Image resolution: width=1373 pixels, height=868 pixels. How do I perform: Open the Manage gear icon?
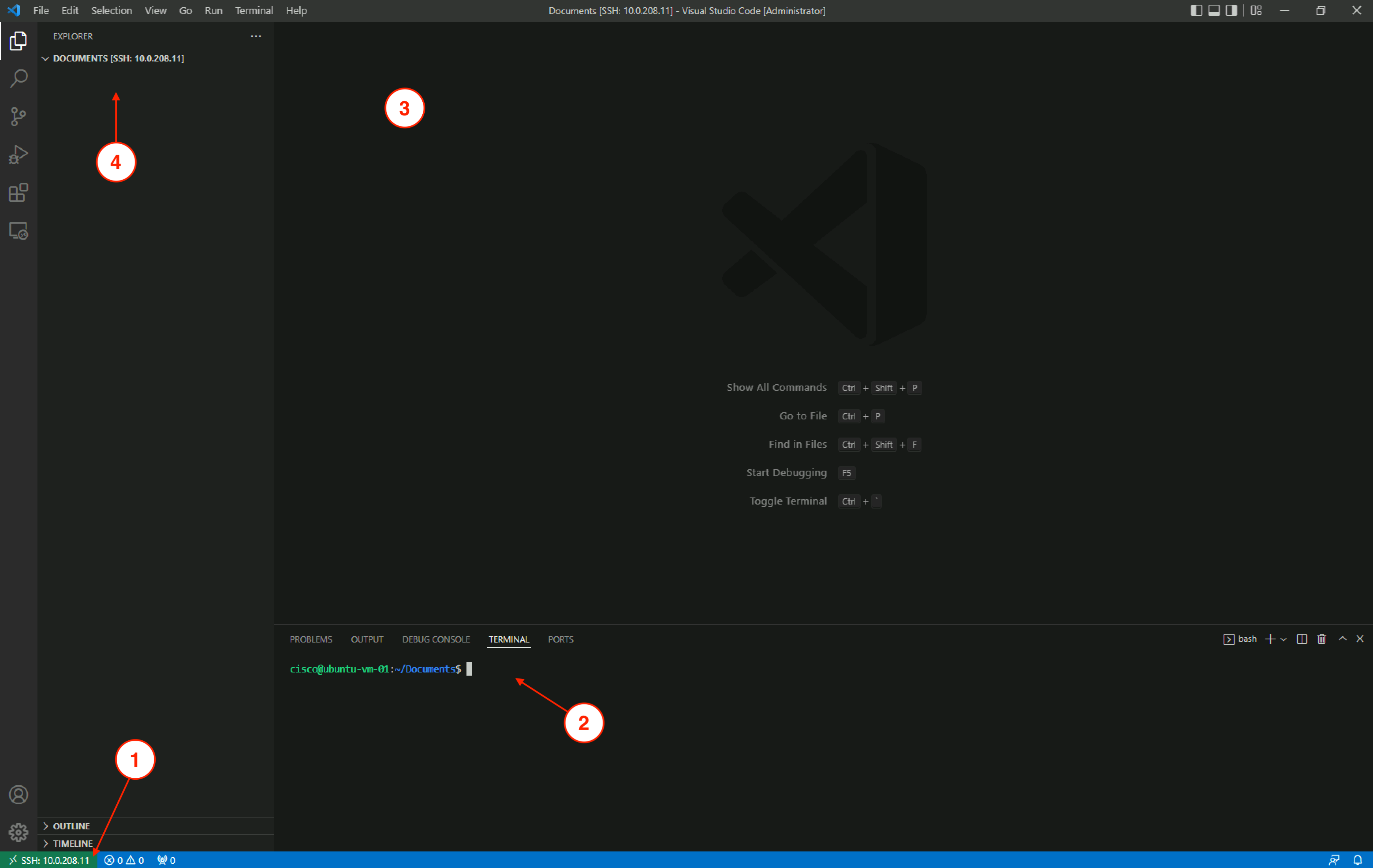pos(18,832)
